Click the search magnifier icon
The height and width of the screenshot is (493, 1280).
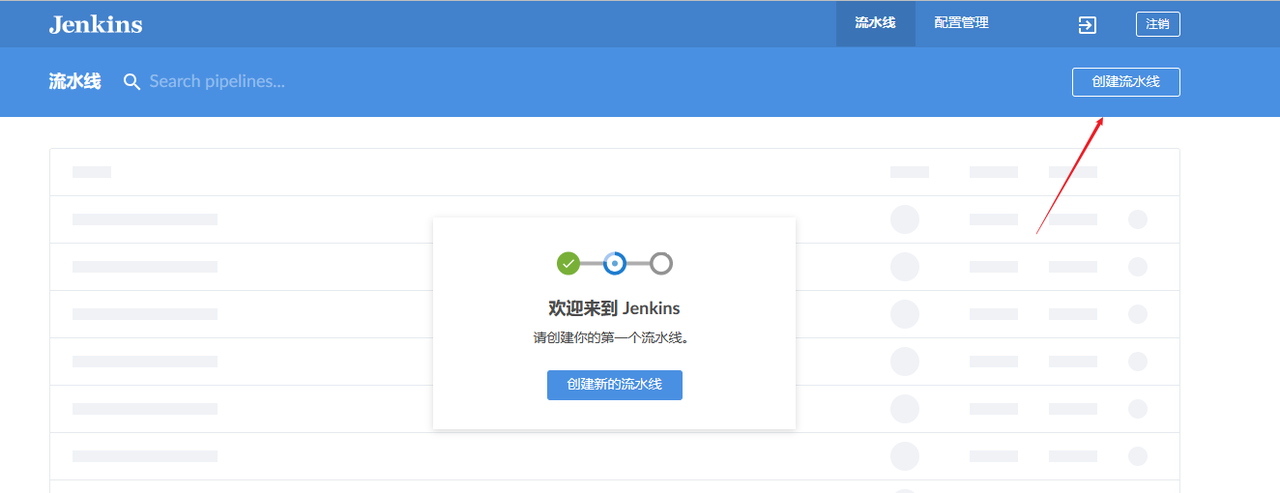coord(132,82)
